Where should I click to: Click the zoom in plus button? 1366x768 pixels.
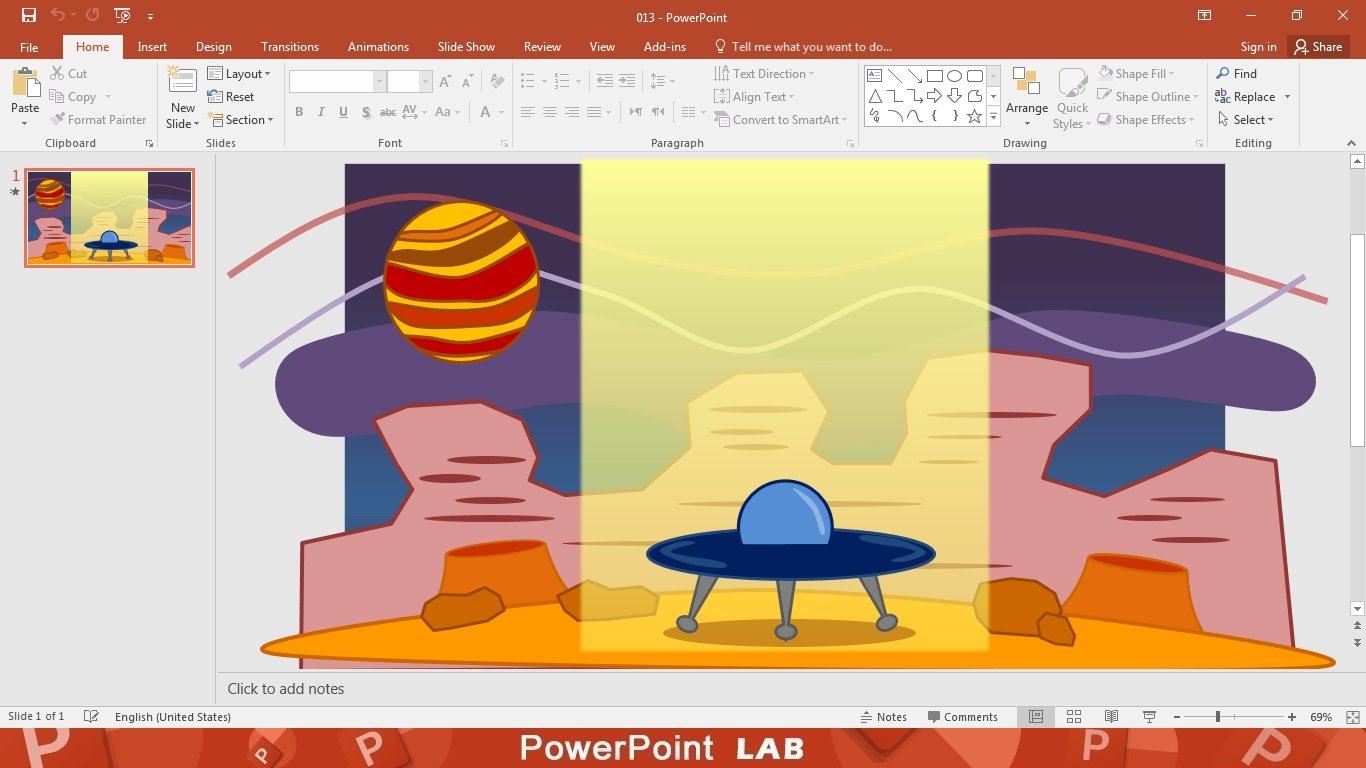pyautogui.click(x=1292, y=717)
